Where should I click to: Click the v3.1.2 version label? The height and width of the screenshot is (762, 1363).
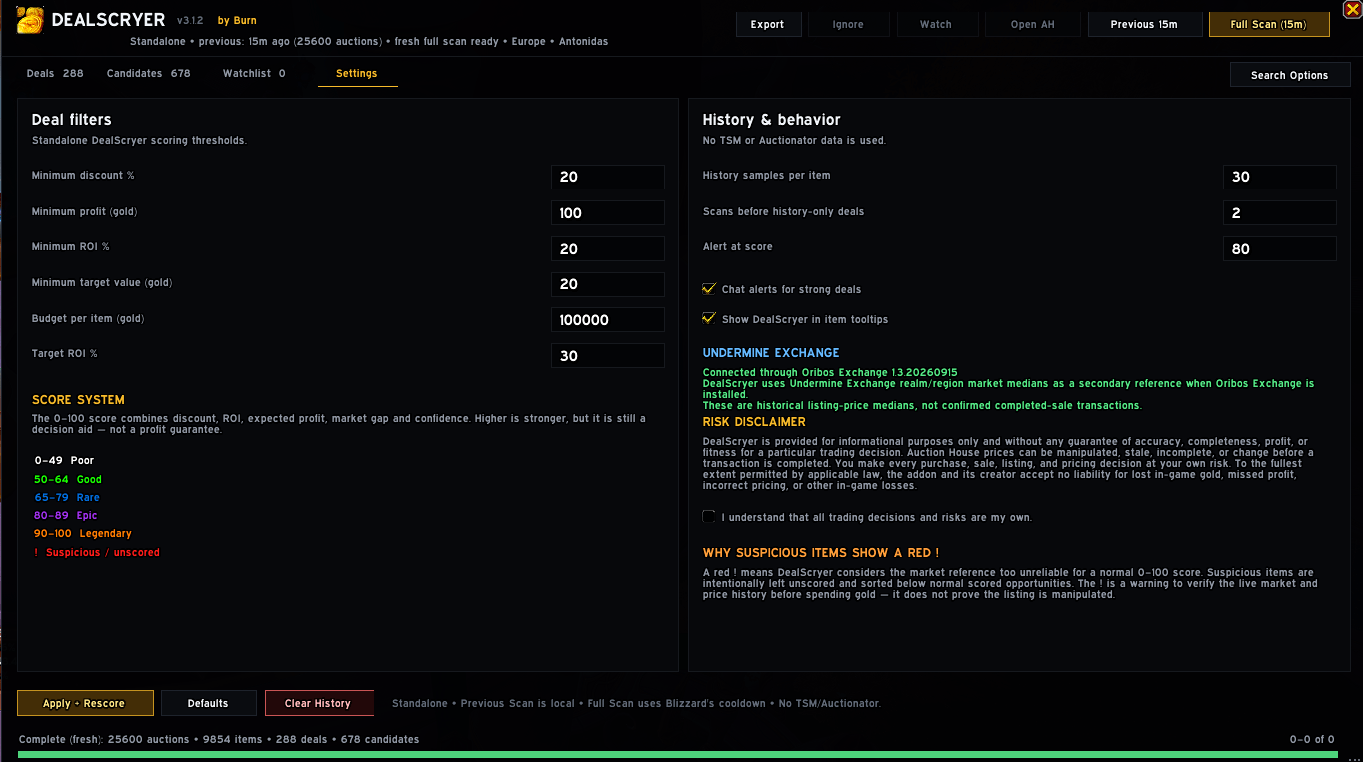click(190, 20)
